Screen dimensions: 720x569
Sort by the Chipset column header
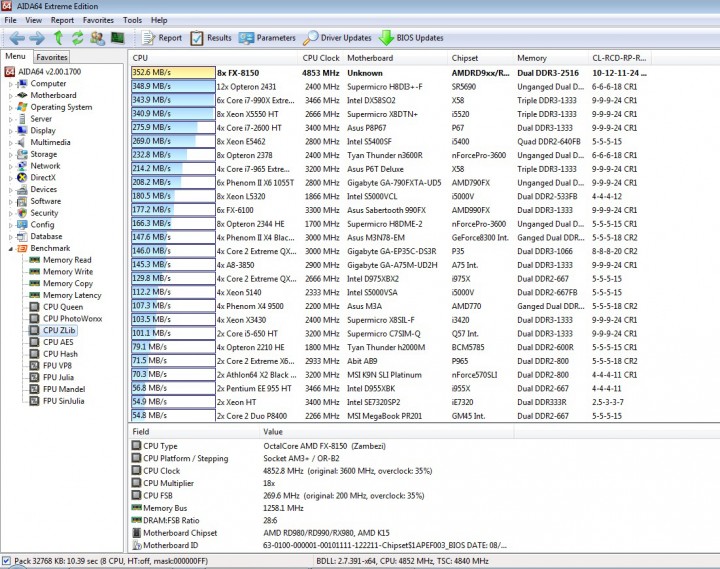[x=480, y=58]
